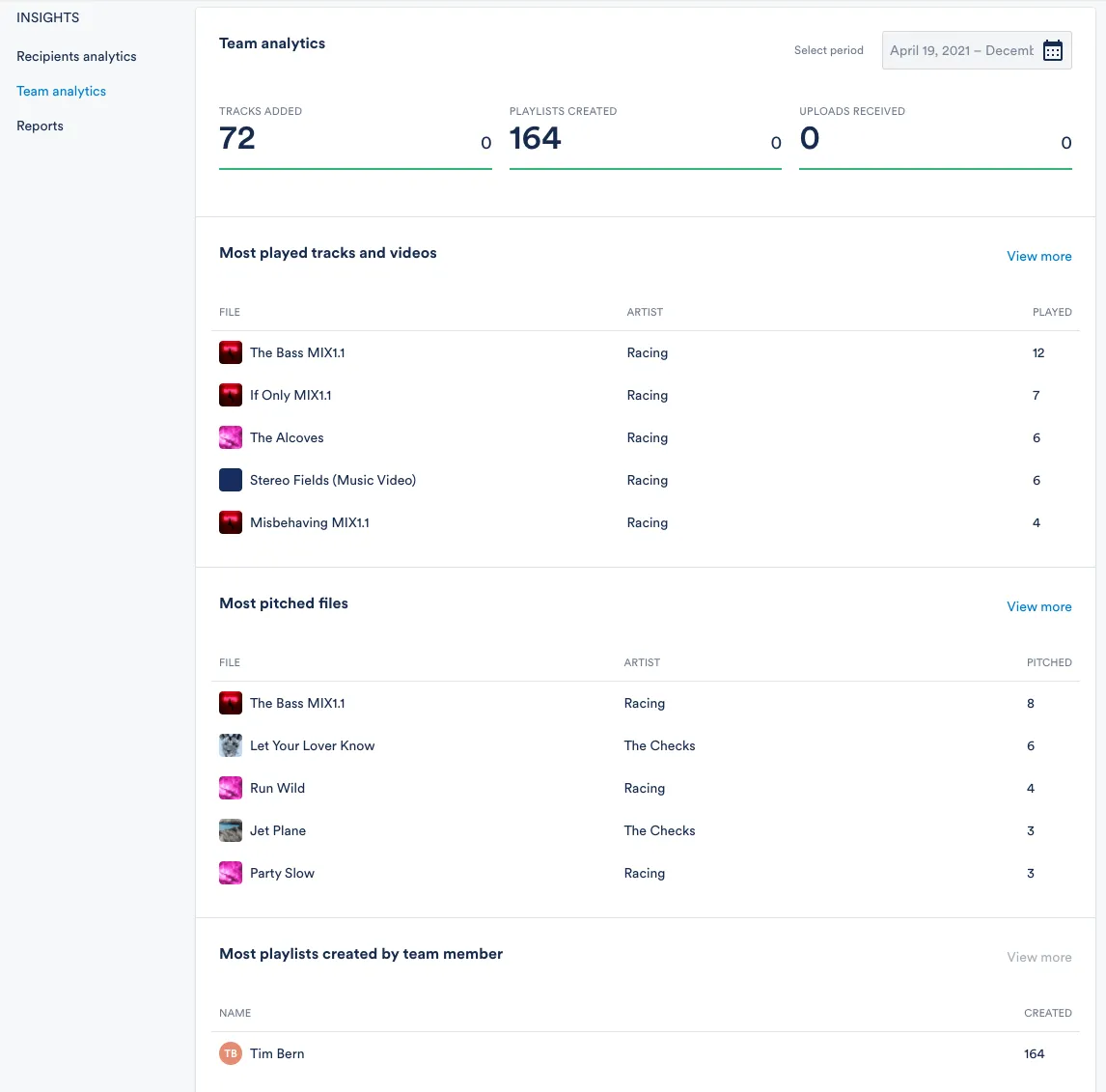This screenshot has height=1092, width=1106.
Task: Open the track If Only MIX1.1
Action: coord(290,395)
